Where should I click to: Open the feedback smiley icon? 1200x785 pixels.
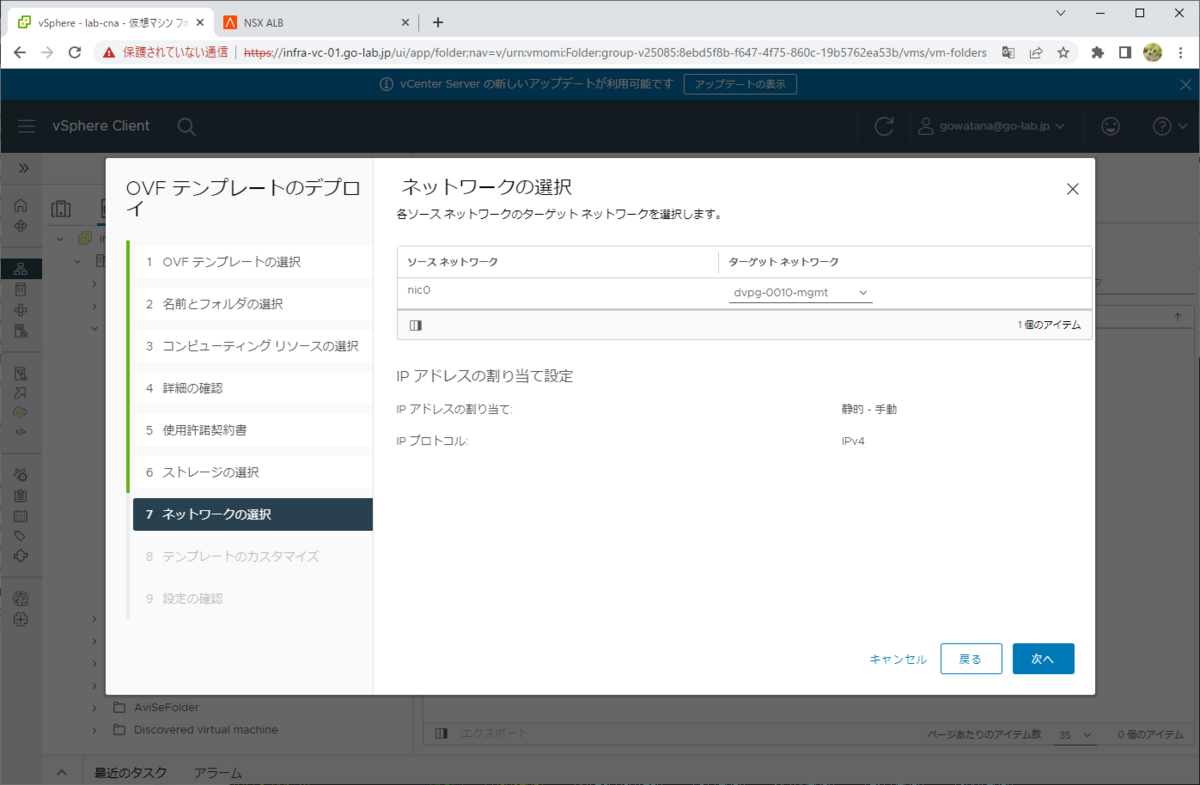coord(1110,126)
